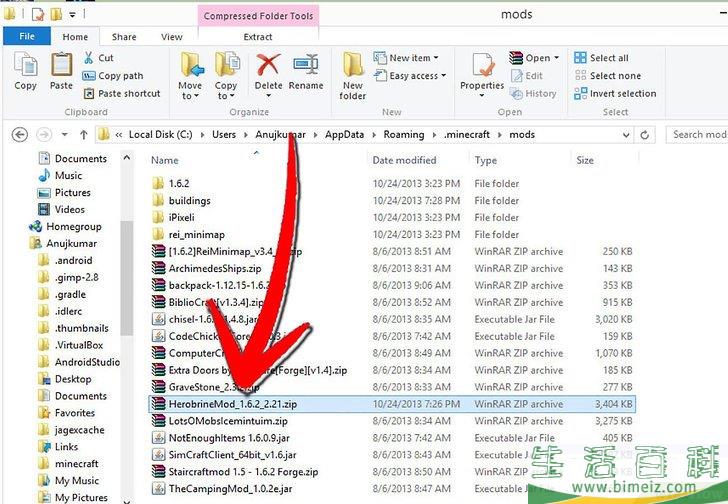728x504 pixels.
Task: Open the quick access toolbar customize dropdown
Action: pos(73,15)
